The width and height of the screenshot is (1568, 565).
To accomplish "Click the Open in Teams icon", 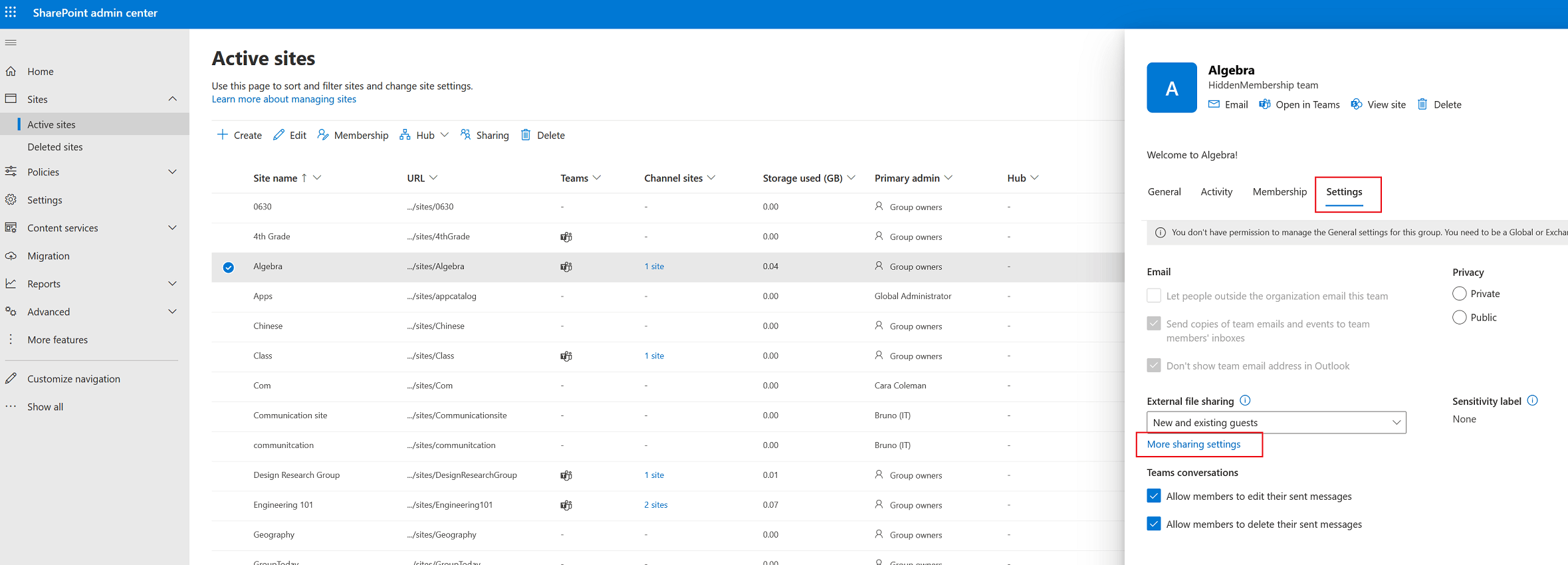I will pyautogui.click(x=1265, y=104).
